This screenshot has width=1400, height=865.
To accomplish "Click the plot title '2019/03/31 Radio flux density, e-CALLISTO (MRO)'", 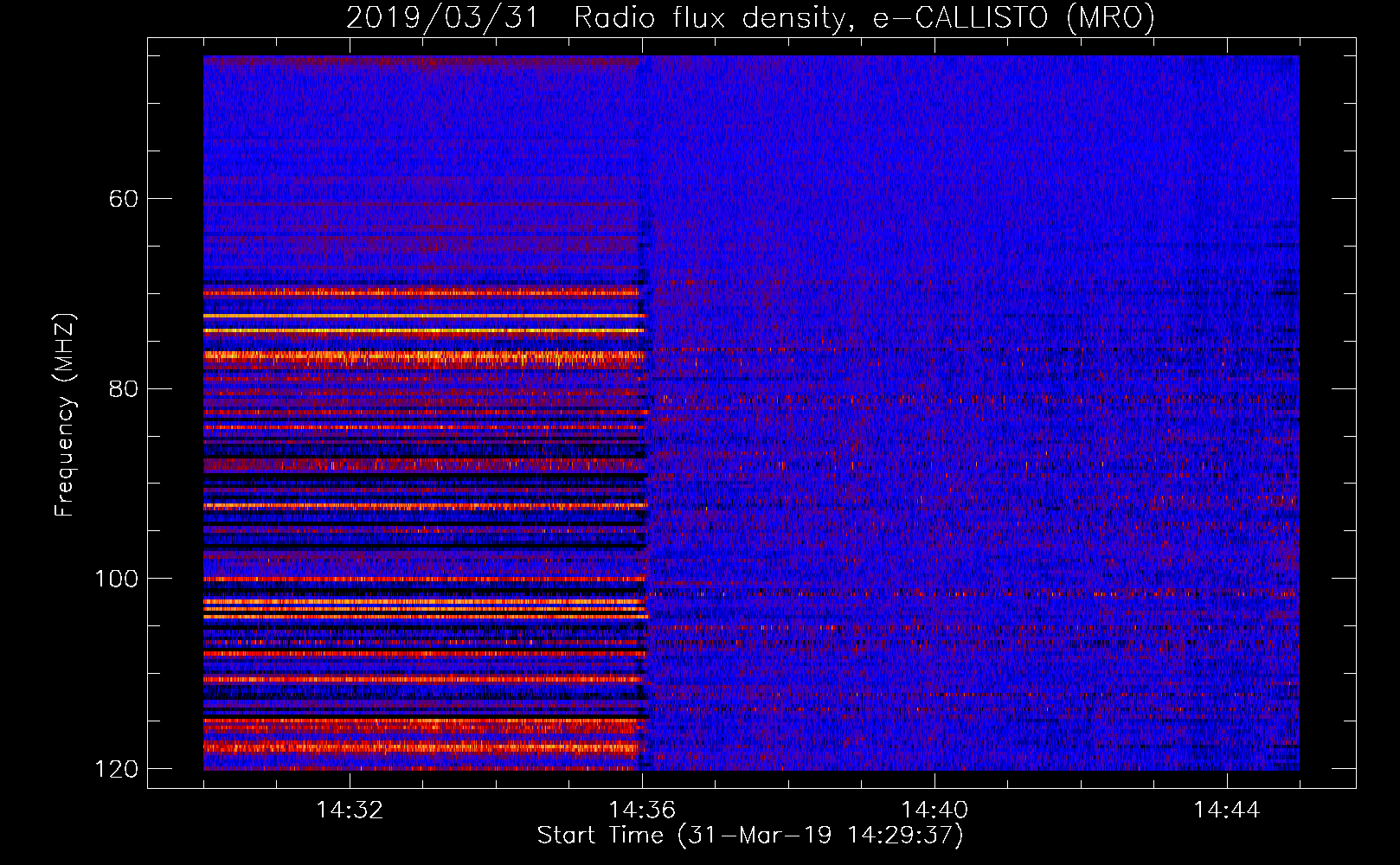I will (750, 17).
